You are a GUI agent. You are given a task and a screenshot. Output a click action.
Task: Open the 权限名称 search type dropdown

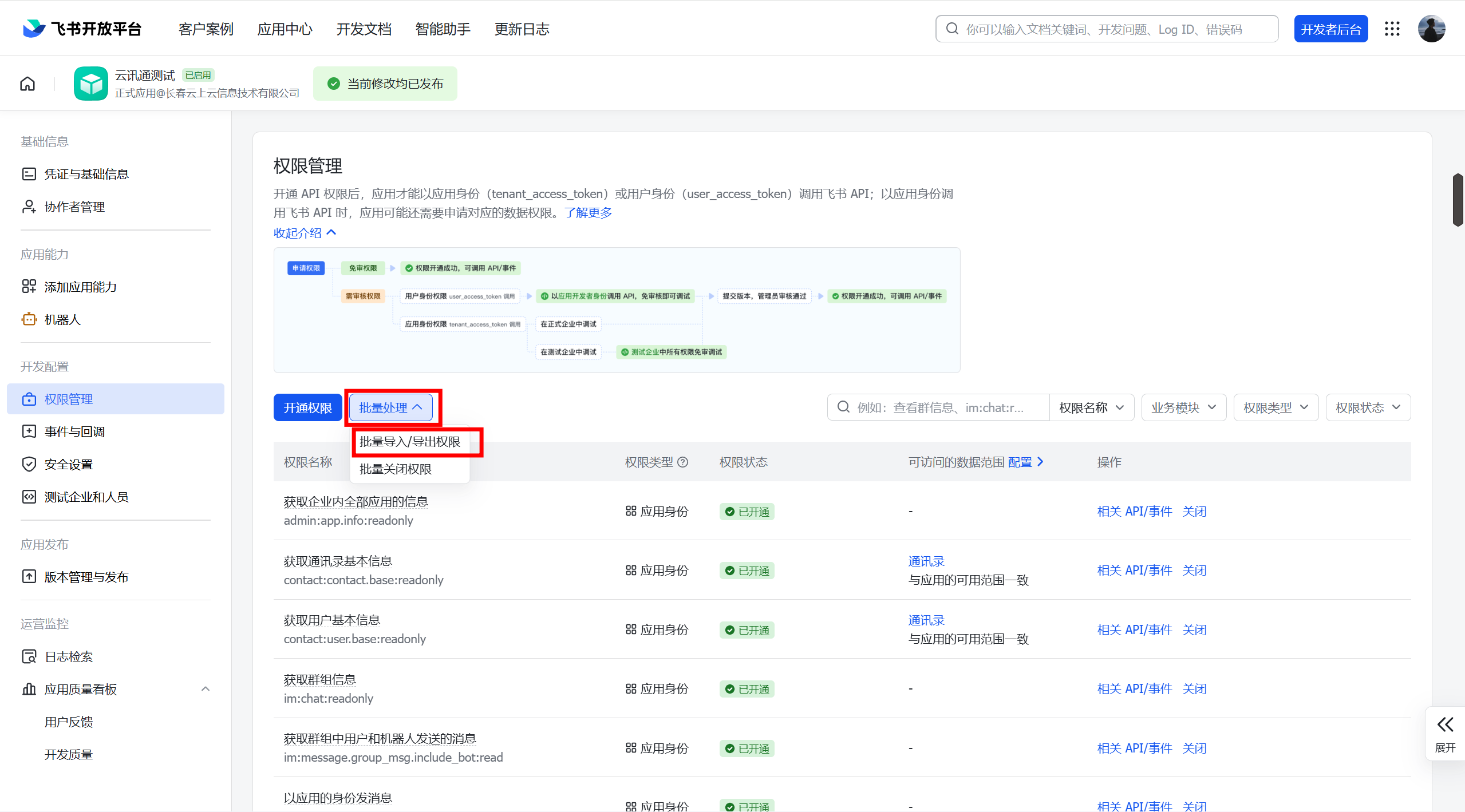(x=1092, y=407)
